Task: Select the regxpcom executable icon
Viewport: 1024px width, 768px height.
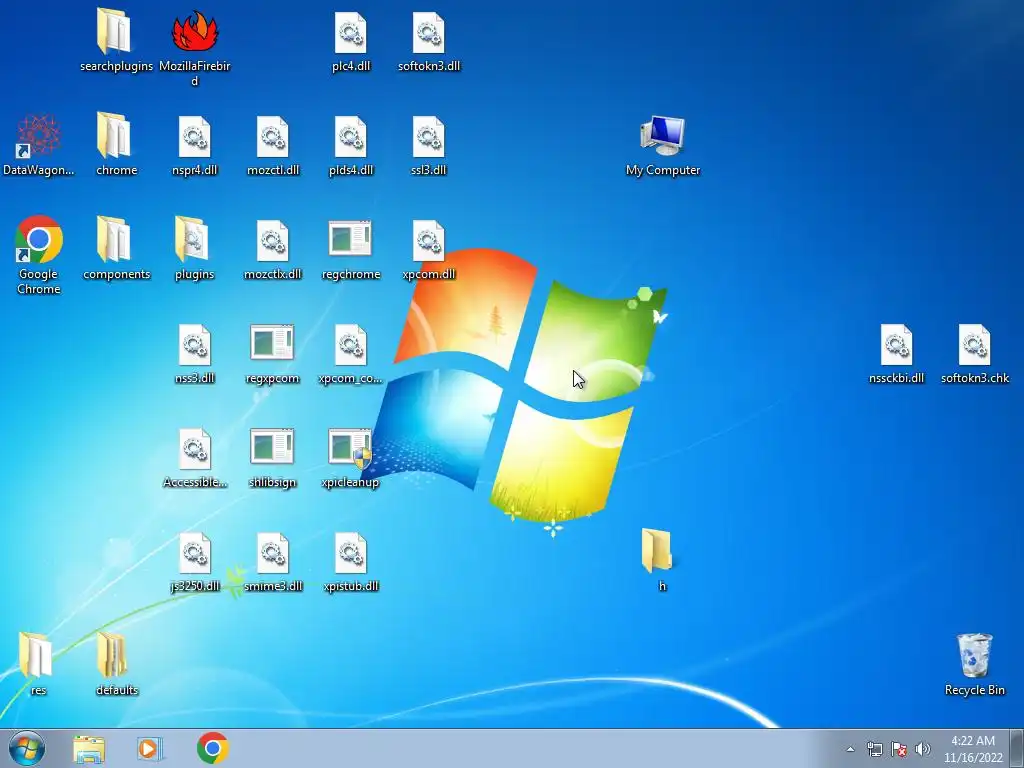Action: 272,342
